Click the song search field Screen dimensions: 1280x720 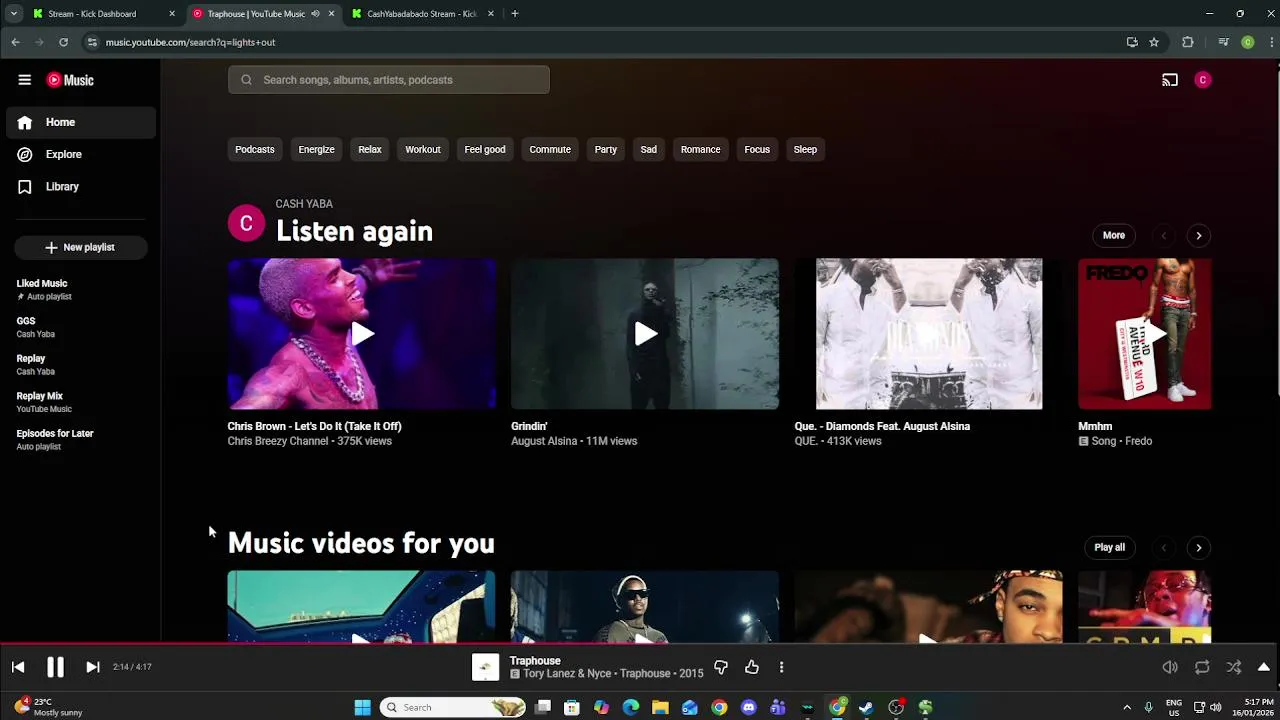tap(389, 80)
